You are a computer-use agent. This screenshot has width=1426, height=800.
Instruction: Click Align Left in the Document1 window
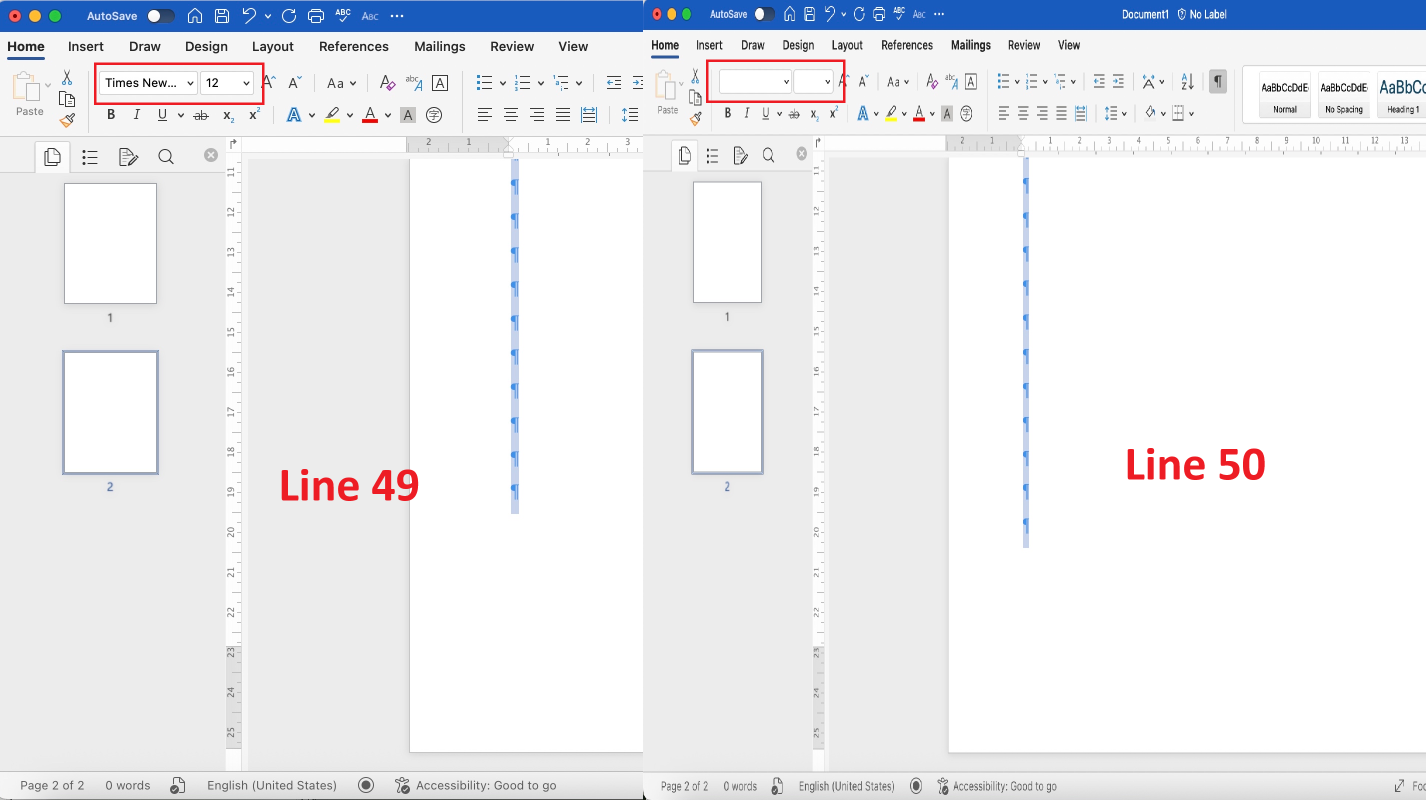[x=1004, y=113]
